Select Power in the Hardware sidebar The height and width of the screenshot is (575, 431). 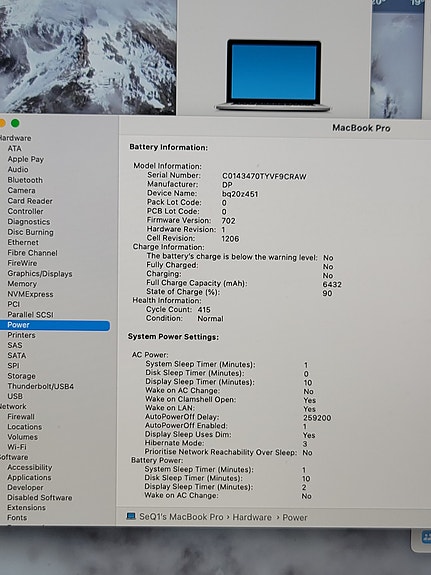point(55,325)
